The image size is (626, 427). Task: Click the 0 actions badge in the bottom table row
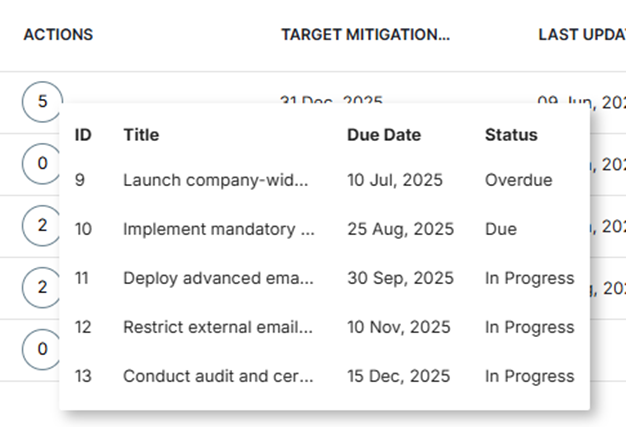click(x=42, y=350)
